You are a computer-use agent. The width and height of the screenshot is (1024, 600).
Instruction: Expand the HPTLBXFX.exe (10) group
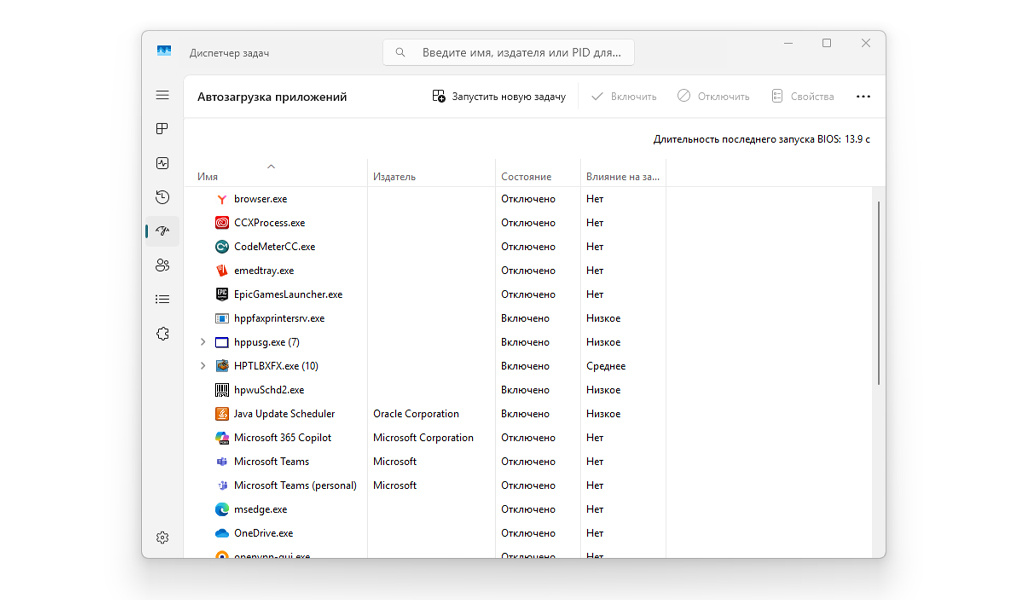[x=202, y=366]
